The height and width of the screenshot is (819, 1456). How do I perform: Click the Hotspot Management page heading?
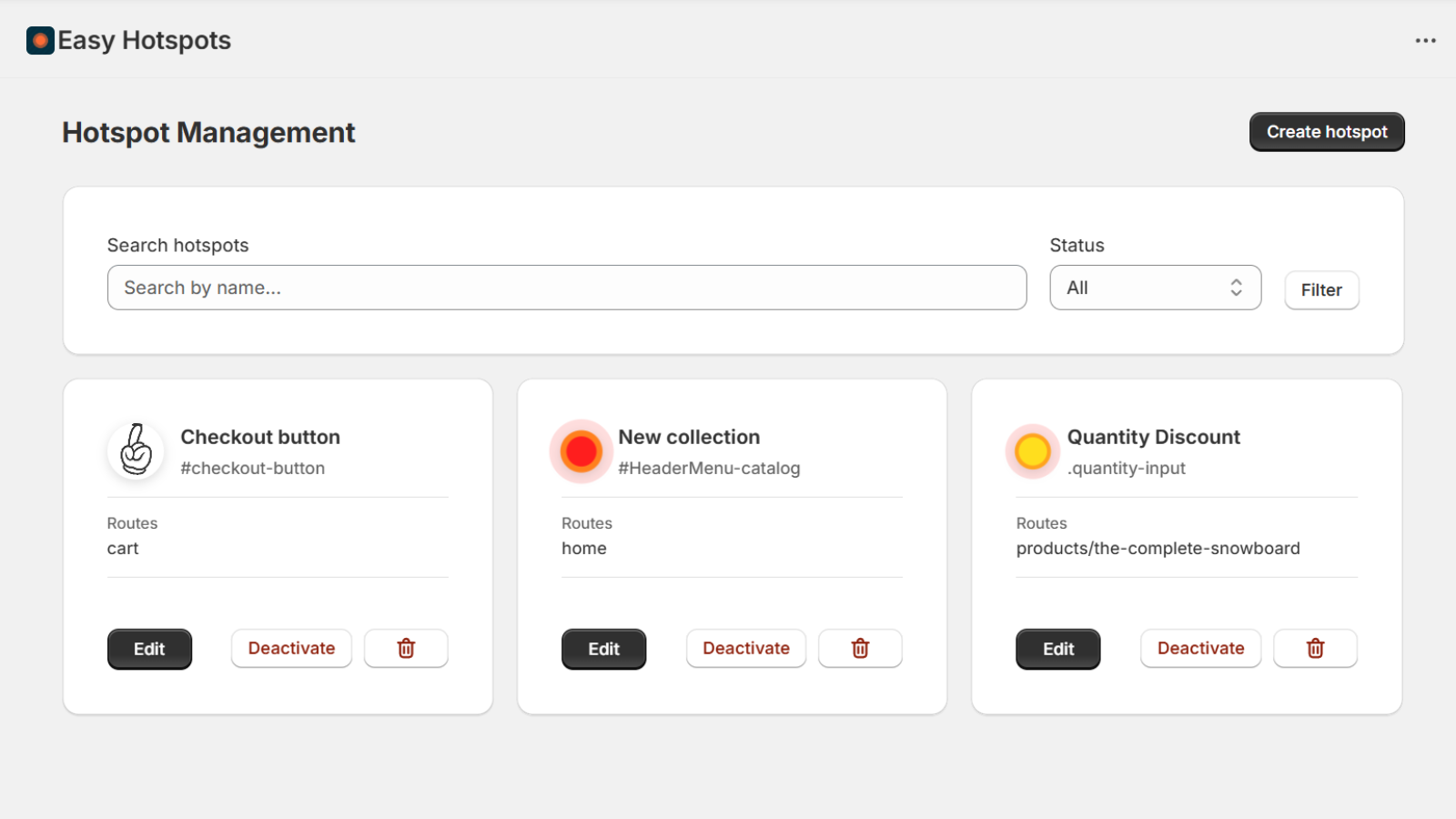click(x=208, y=133)
